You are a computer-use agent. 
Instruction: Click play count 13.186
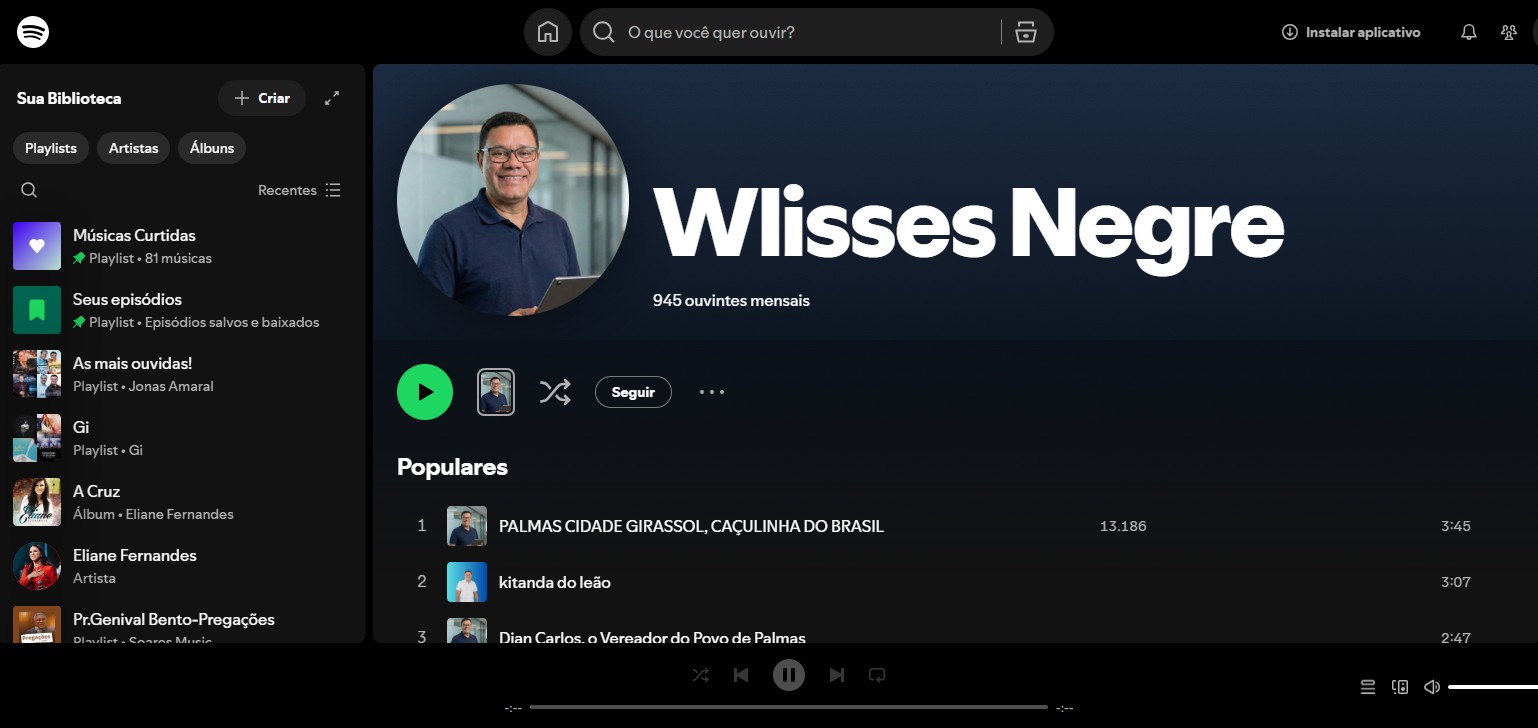coord(1123,526)
